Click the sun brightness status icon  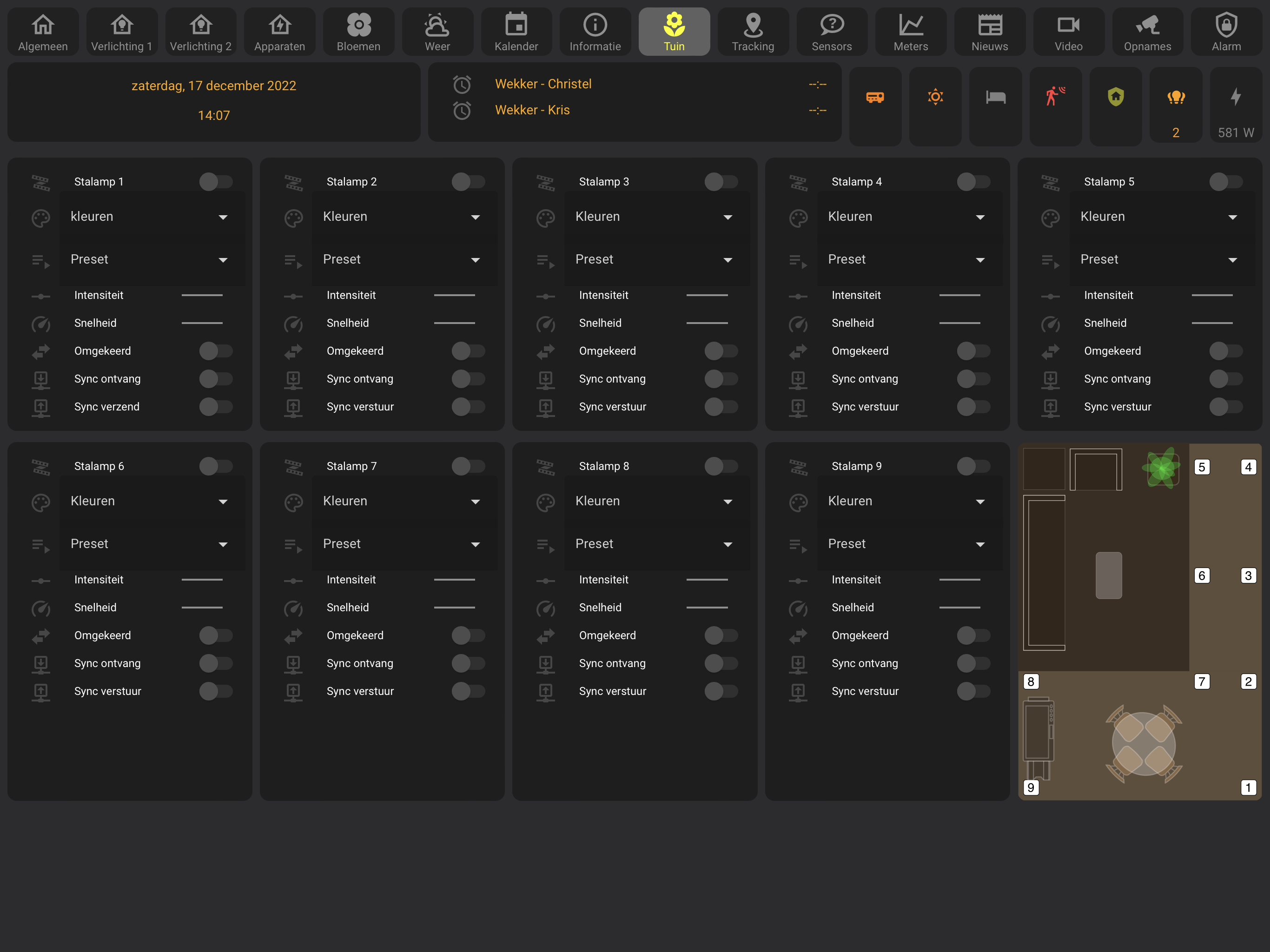pyautogui.click(x=935, y=97)
